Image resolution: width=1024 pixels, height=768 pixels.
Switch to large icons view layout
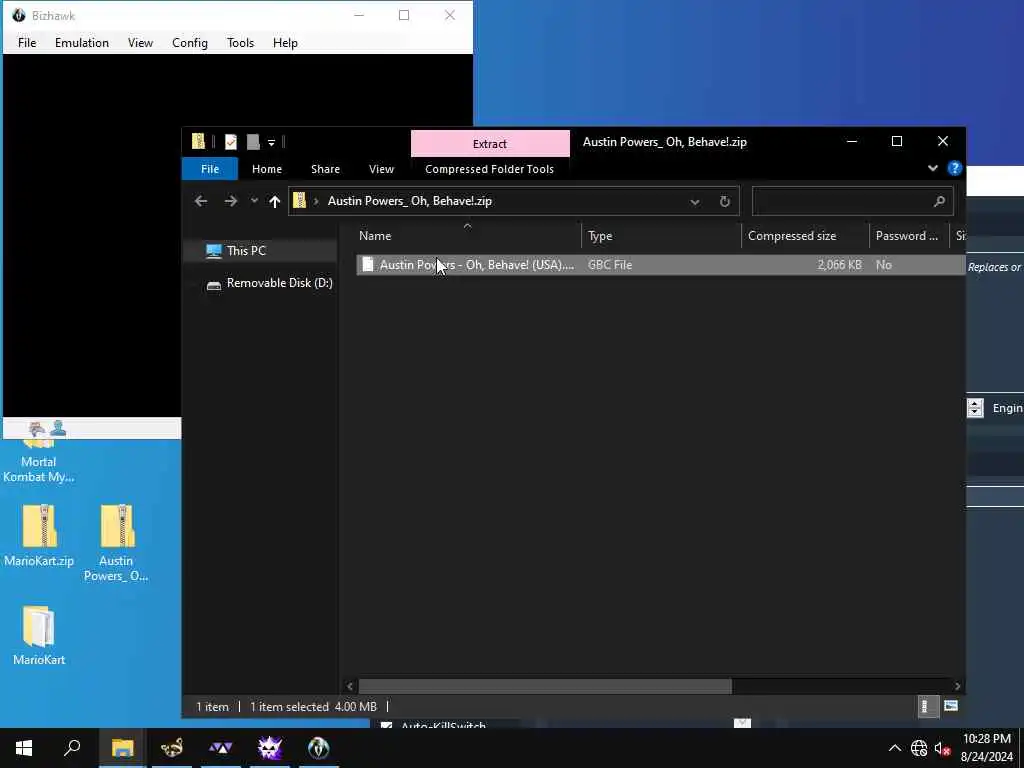[x=951, y=706]
